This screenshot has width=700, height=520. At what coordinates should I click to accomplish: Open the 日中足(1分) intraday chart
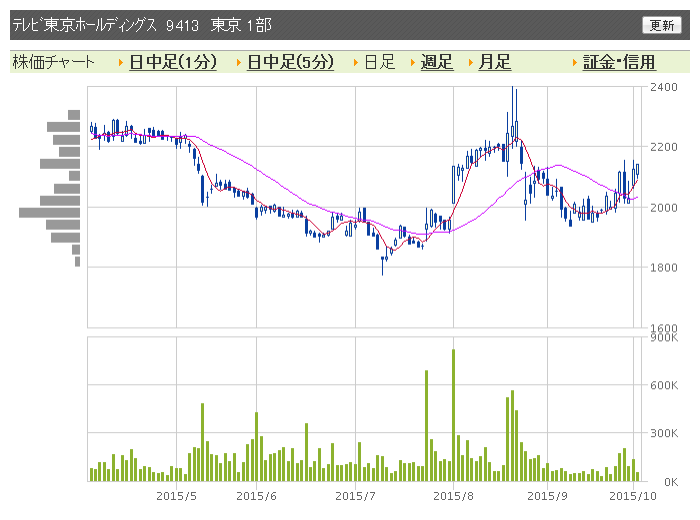click(173, 62)
